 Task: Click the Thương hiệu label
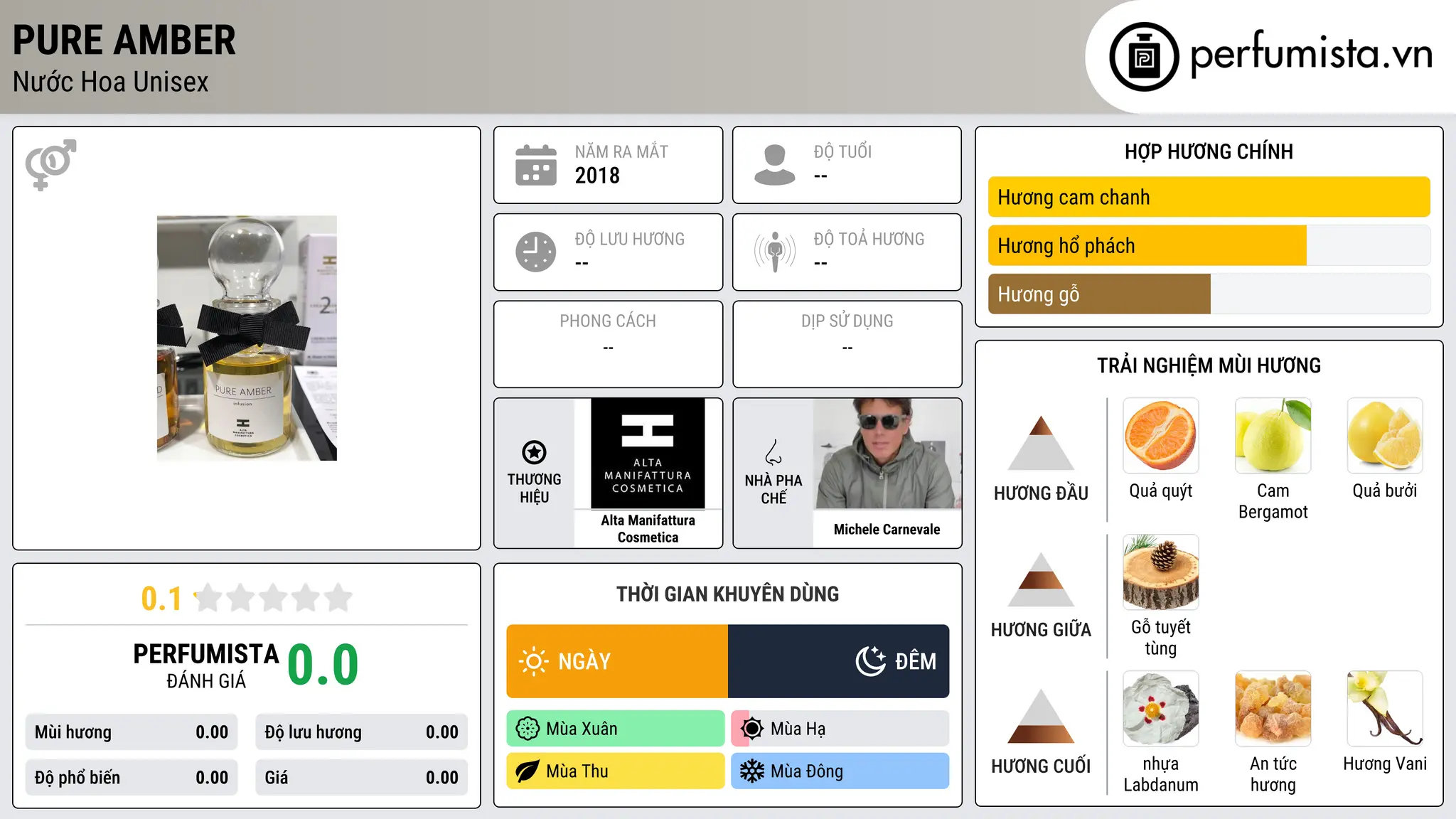[x=534, y=488]
